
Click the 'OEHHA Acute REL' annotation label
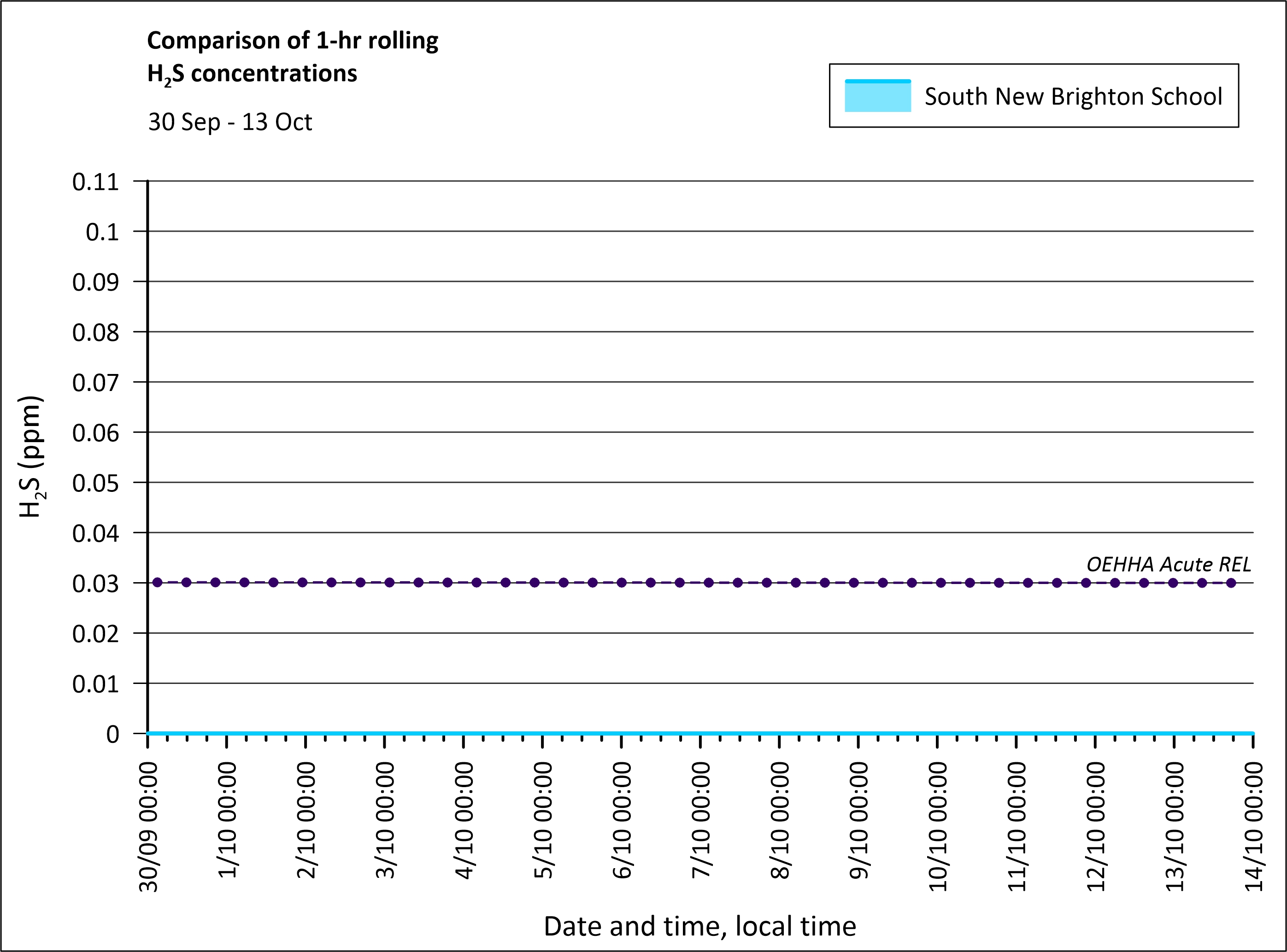tap(1168, 564)
